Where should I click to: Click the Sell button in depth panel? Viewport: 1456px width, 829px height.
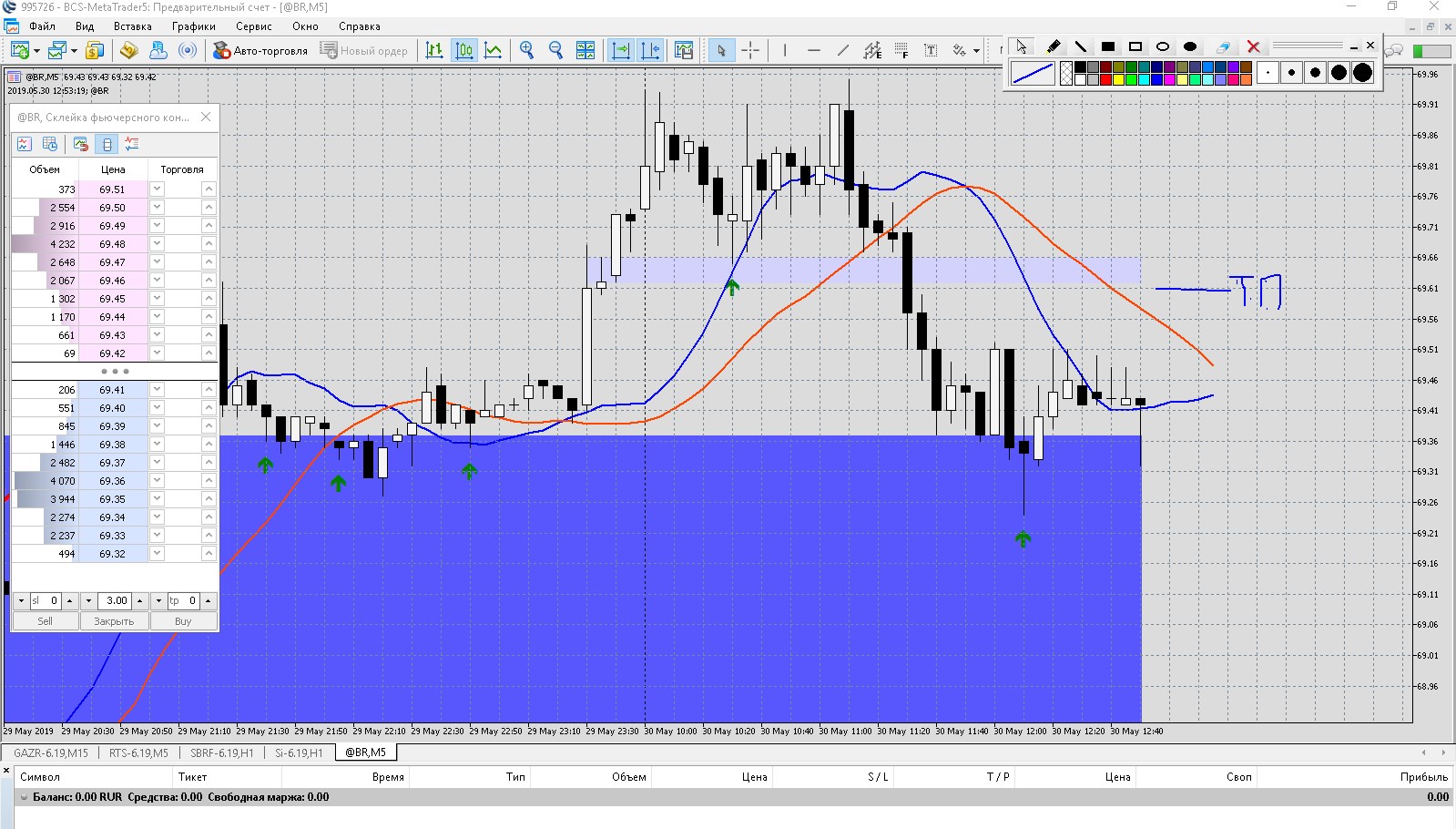(x=45, y=621)
